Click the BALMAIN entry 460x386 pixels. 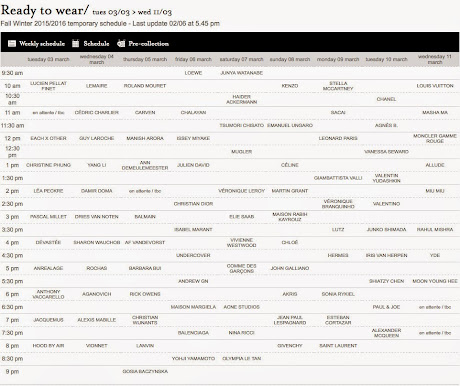(x=145, y=217)
